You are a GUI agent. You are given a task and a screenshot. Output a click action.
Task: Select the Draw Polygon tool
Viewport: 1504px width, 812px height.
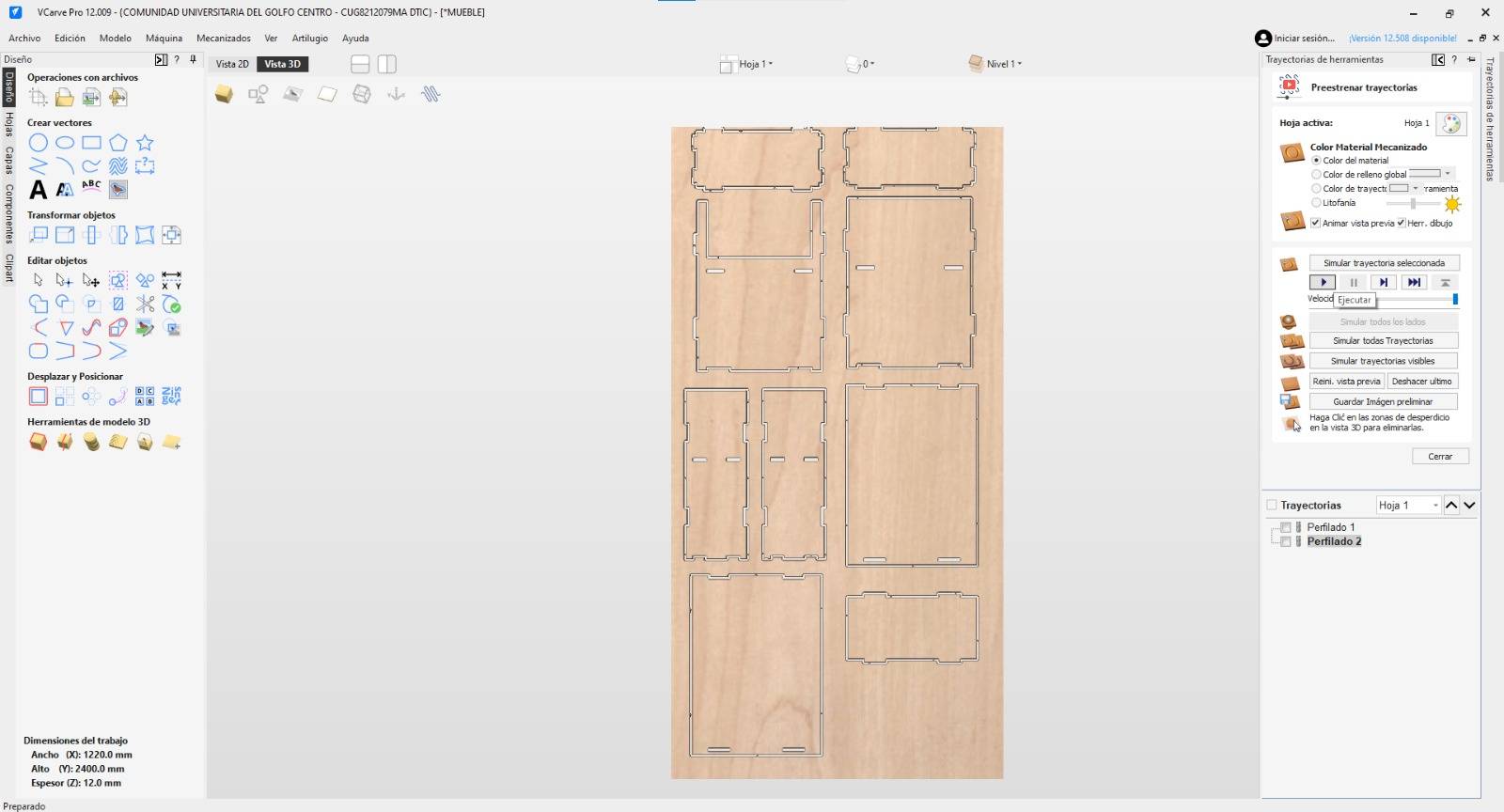[117, 143]
